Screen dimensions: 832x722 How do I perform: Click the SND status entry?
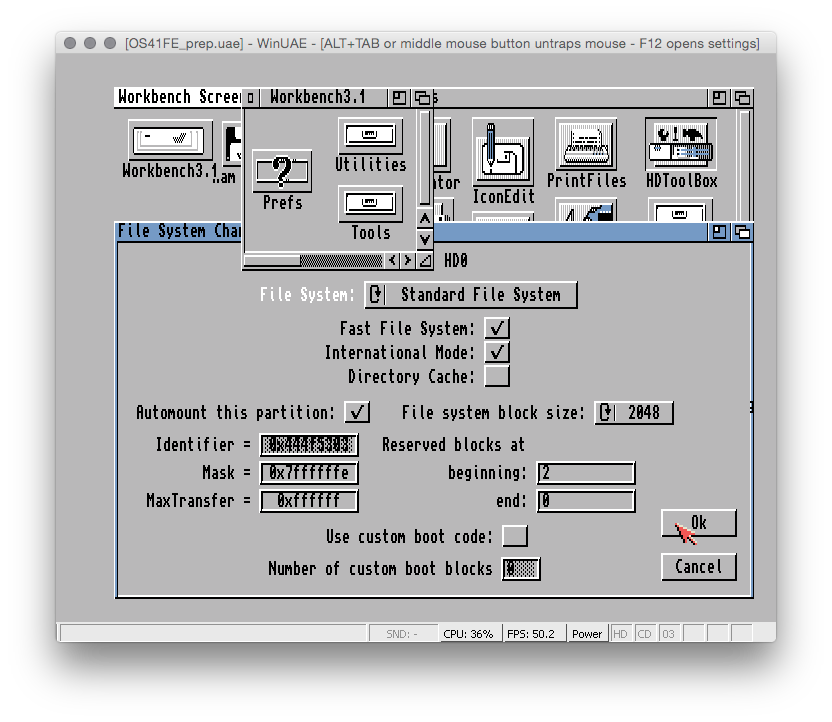point(402,633)
